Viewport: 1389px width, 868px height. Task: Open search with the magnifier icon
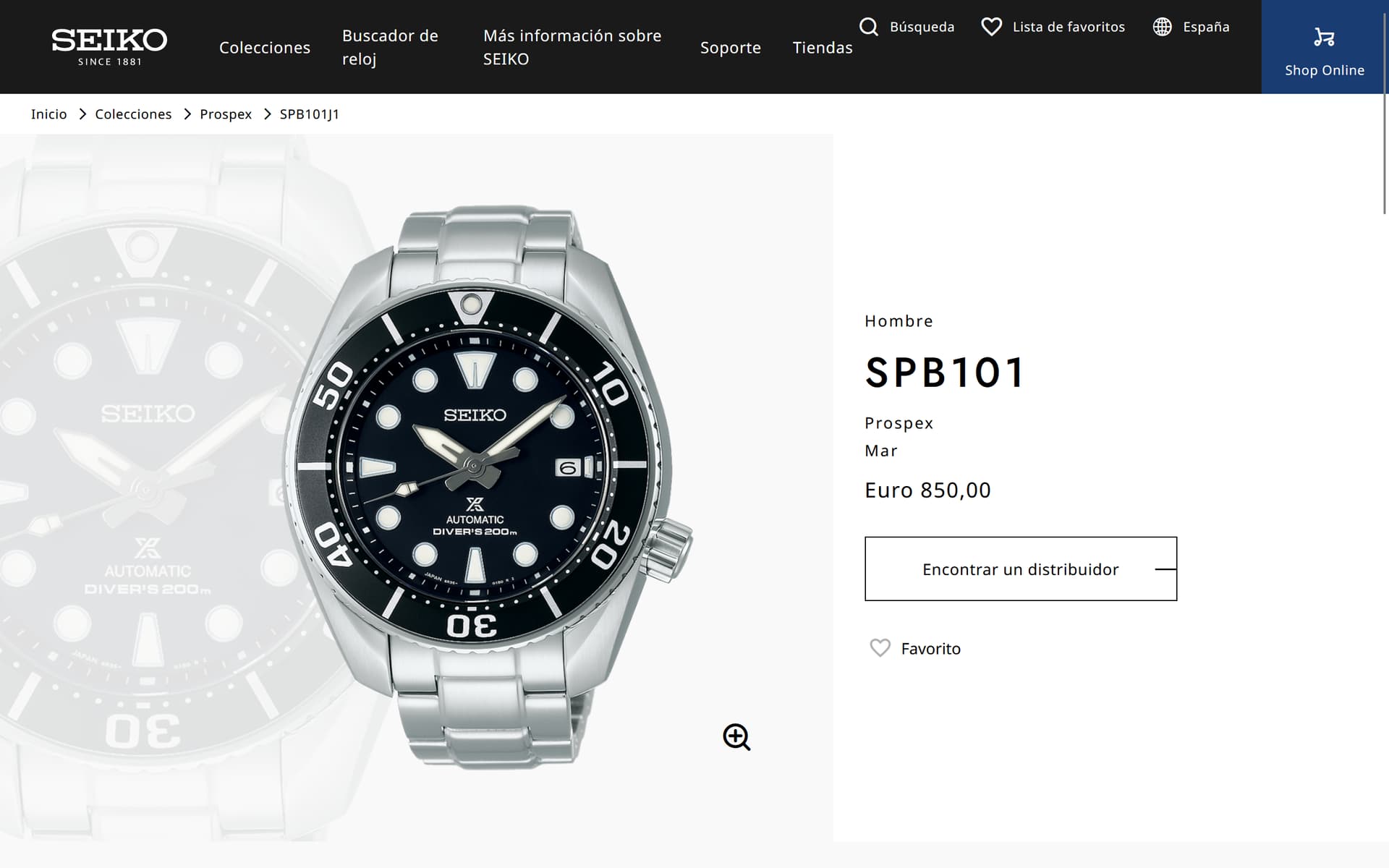[869, 27]
